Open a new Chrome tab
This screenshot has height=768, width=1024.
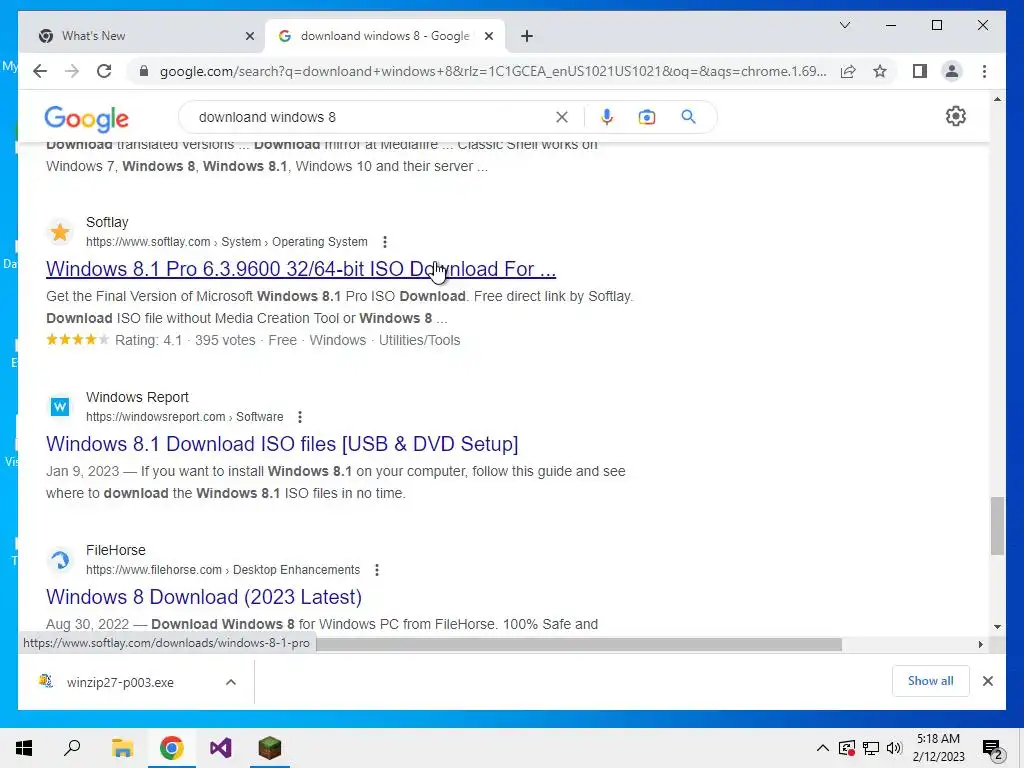527,36
